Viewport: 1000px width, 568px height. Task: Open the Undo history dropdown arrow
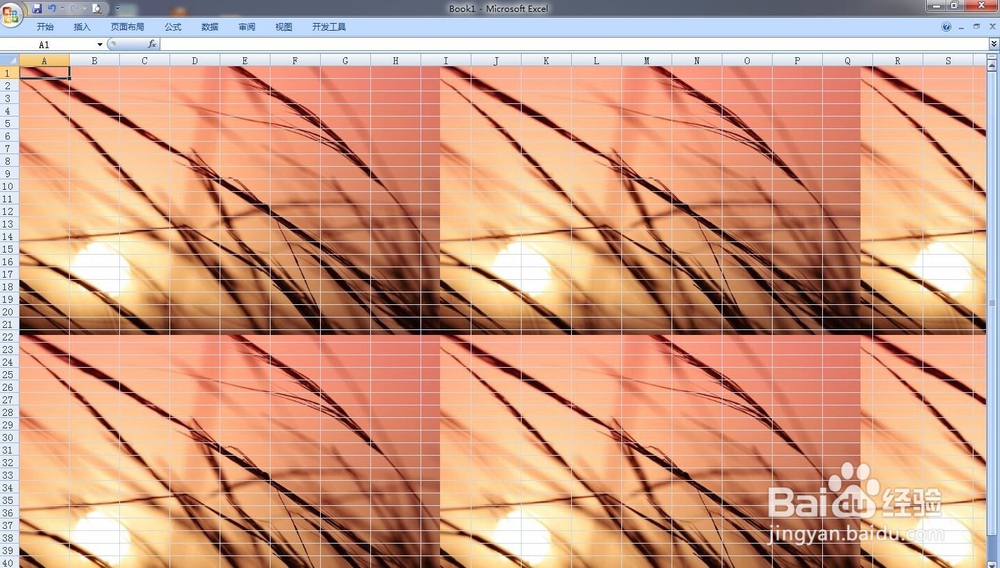62,8
